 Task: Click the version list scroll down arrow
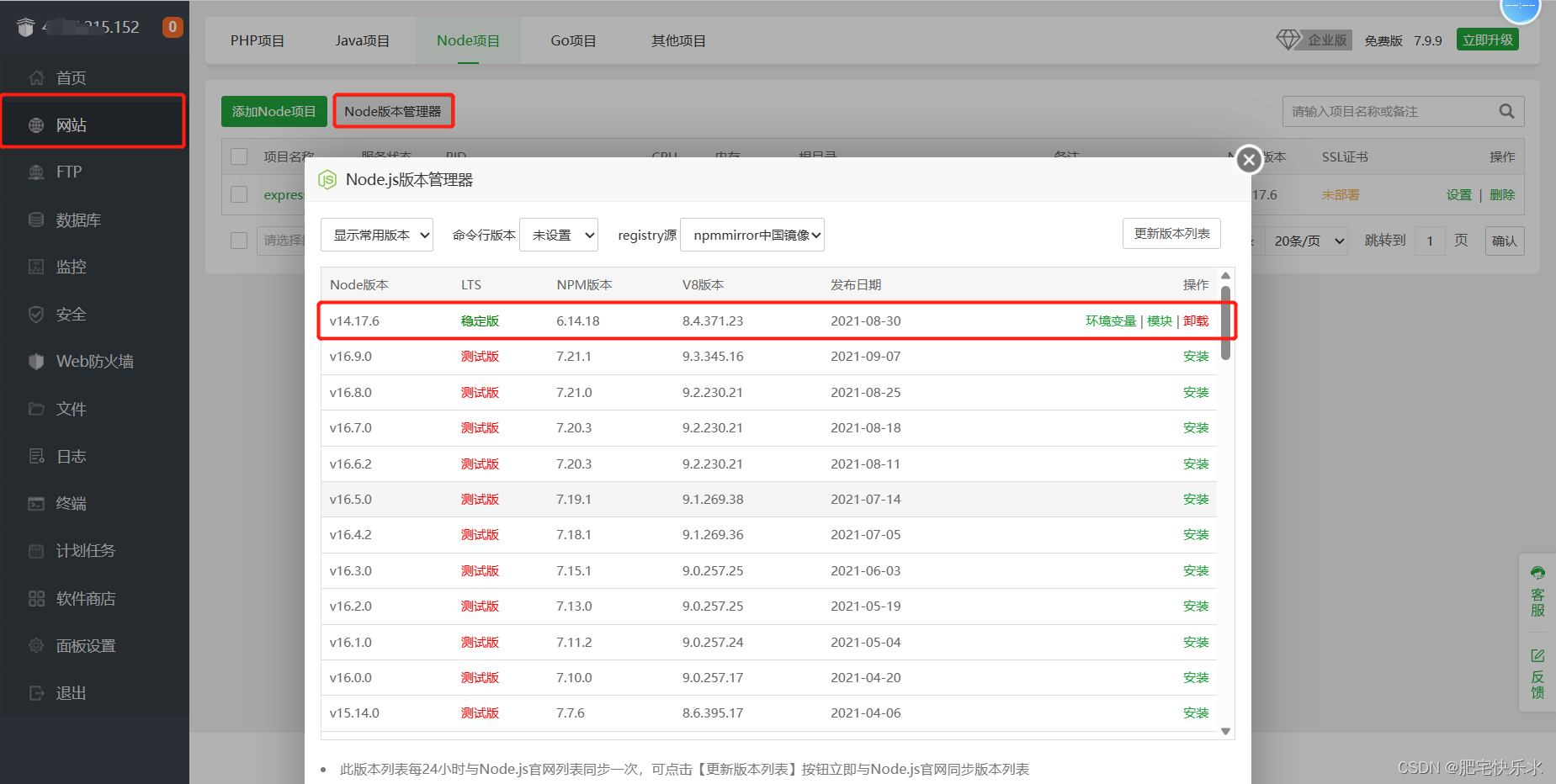(x=1225, y=732)
